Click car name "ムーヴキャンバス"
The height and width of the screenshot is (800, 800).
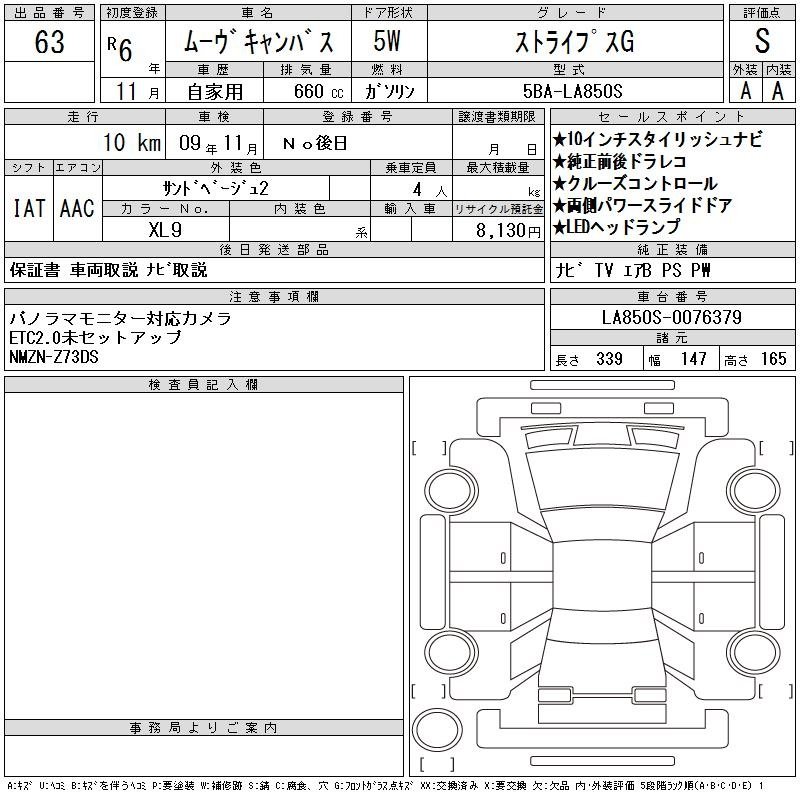click(258, 41)
